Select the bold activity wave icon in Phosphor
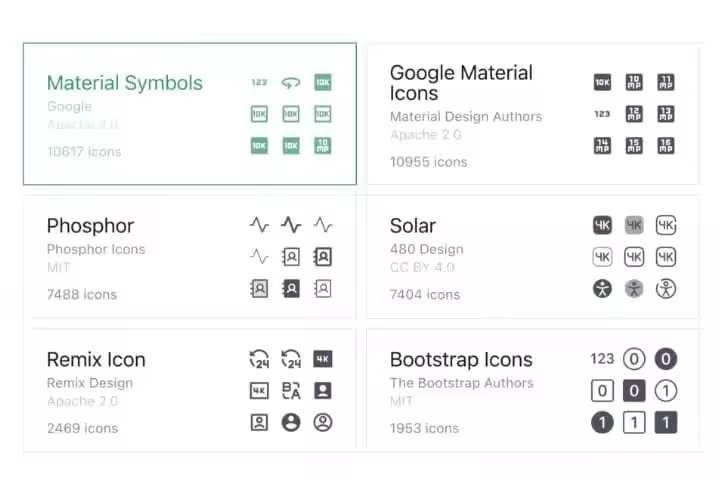720x480 pixels. click(x=291, y=225)
